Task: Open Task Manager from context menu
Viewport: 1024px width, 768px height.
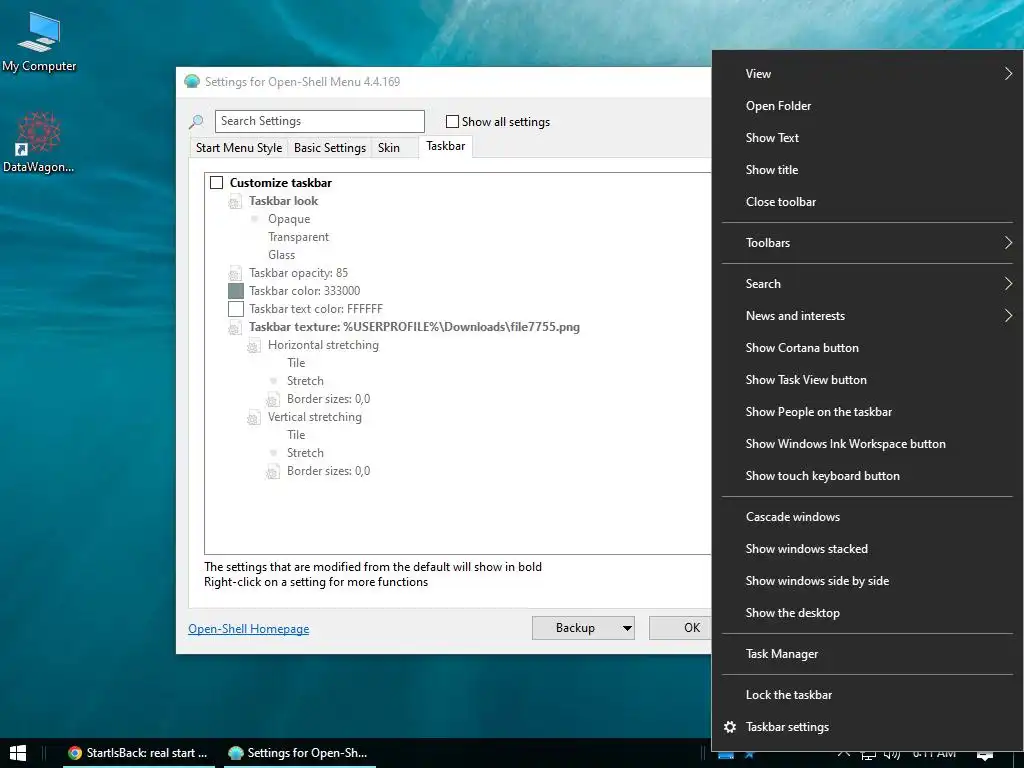Action: pyautogui.click(x=868, y=654)
